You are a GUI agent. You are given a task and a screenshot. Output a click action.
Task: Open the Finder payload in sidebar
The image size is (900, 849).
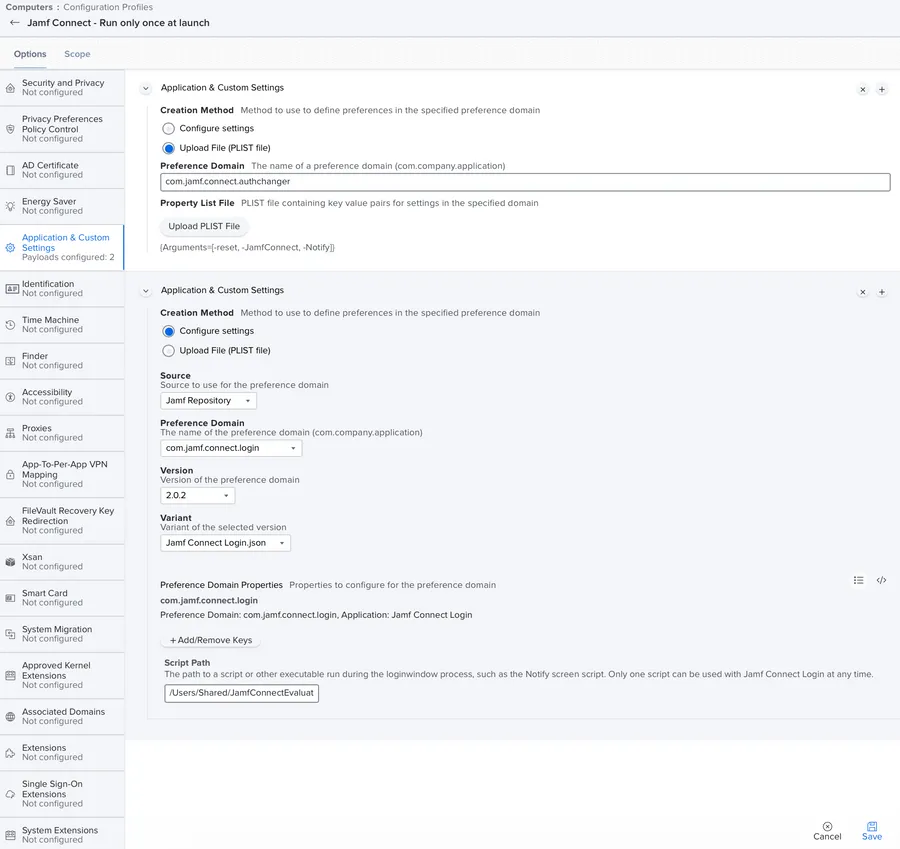coord(62,361)
